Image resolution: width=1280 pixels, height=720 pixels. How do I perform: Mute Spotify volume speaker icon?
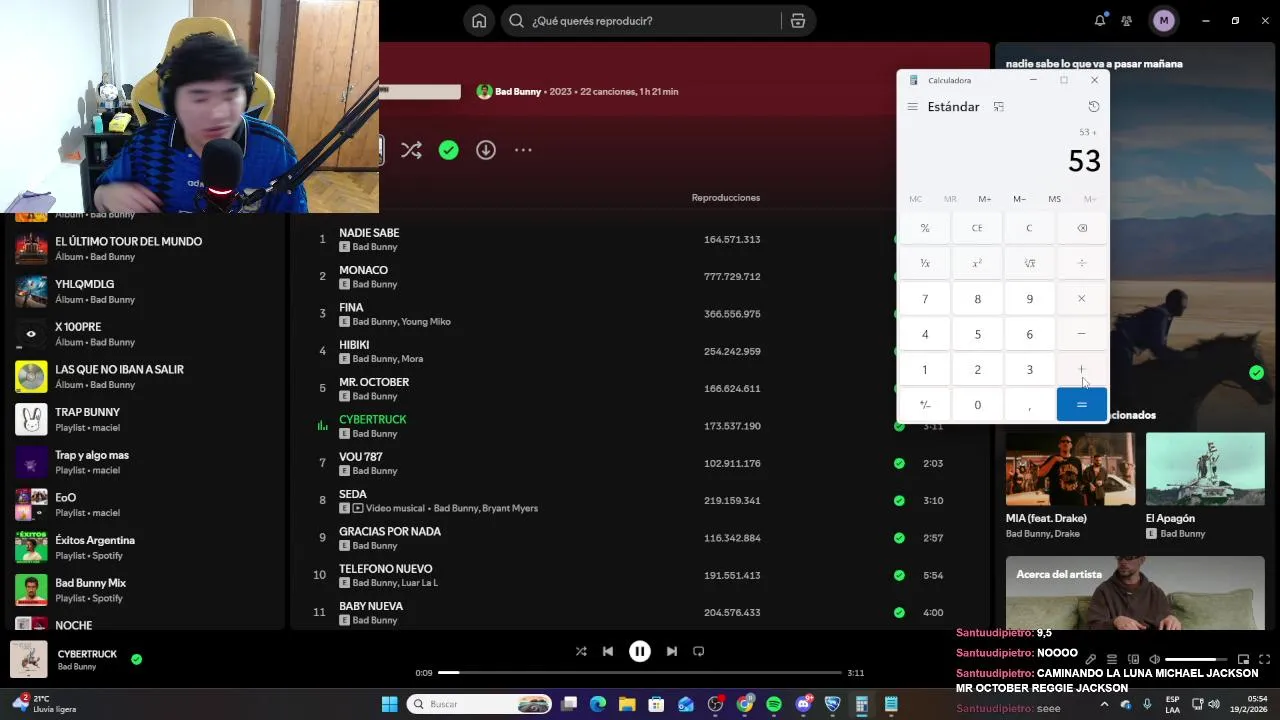click(x=1155, y=660)
